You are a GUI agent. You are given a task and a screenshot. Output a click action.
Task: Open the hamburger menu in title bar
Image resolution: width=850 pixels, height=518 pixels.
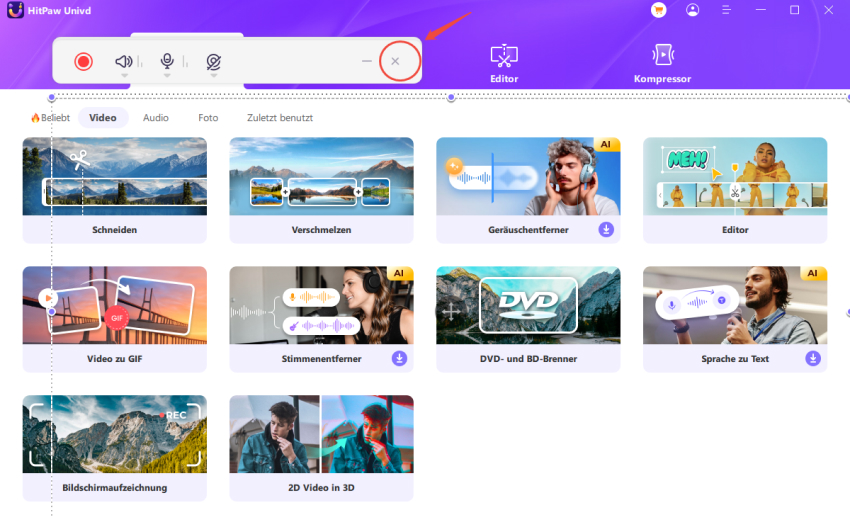[726, 10]
